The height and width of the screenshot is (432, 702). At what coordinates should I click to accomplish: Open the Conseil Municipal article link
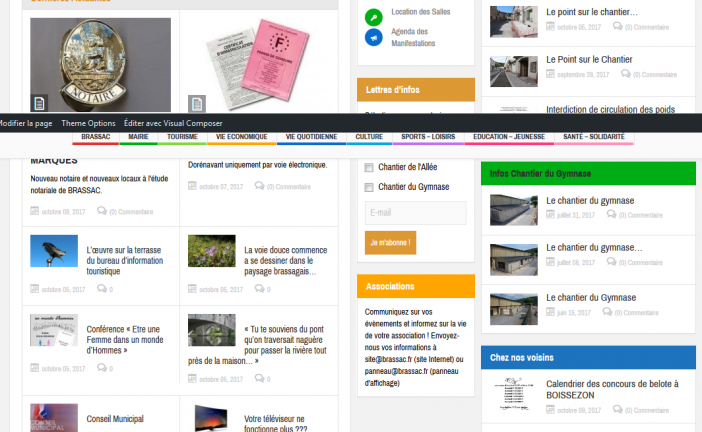[115, 419]
